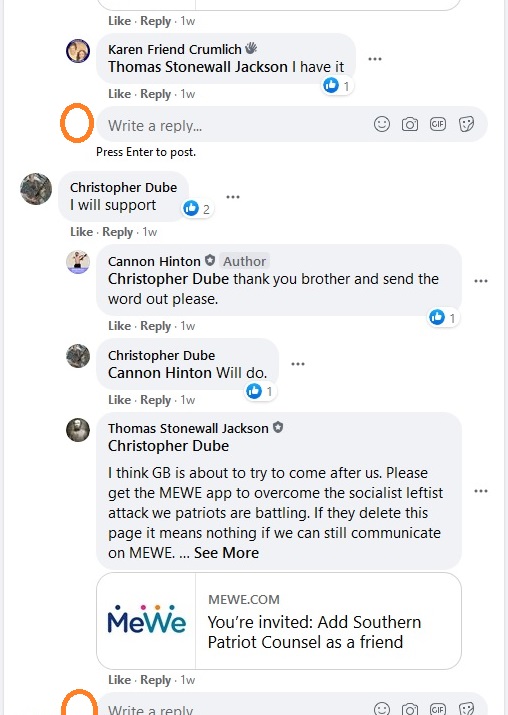Like Karen Friend Crumlich's comment

click(x=119, y=94)
